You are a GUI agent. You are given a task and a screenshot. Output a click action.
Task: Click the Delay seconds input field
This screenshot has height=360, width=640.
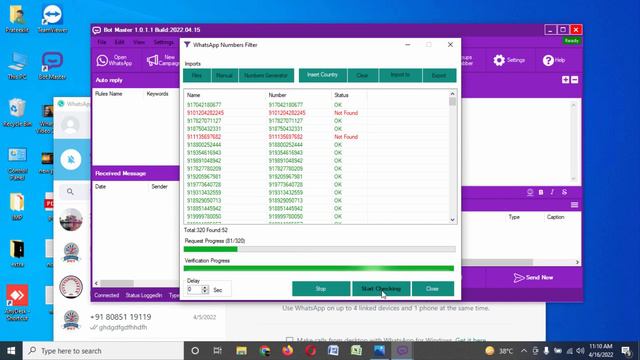point(194,289)
